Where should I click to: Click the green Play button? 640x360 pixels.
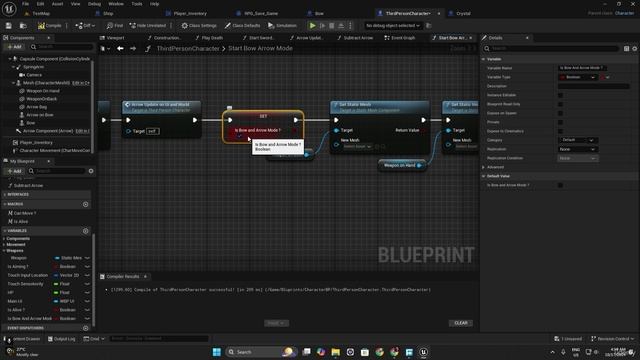[x=313, y=26]
